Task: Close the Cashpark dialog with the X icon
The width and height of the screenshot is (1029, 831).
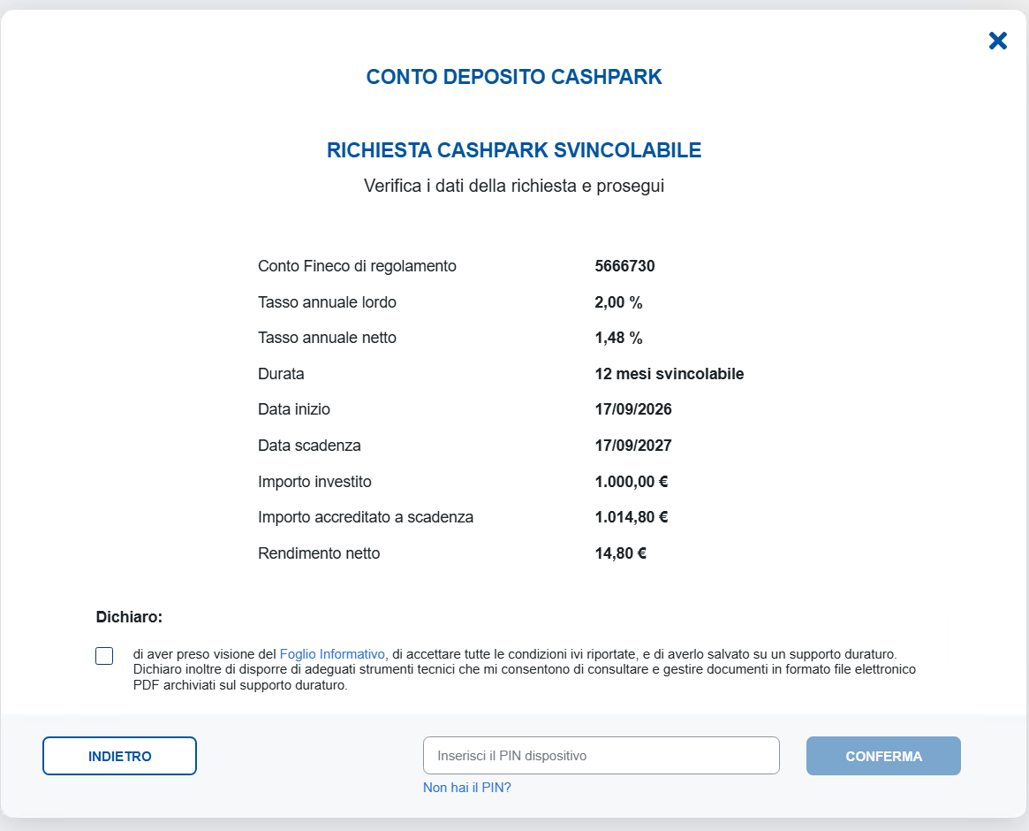Action: pos(998,41)
